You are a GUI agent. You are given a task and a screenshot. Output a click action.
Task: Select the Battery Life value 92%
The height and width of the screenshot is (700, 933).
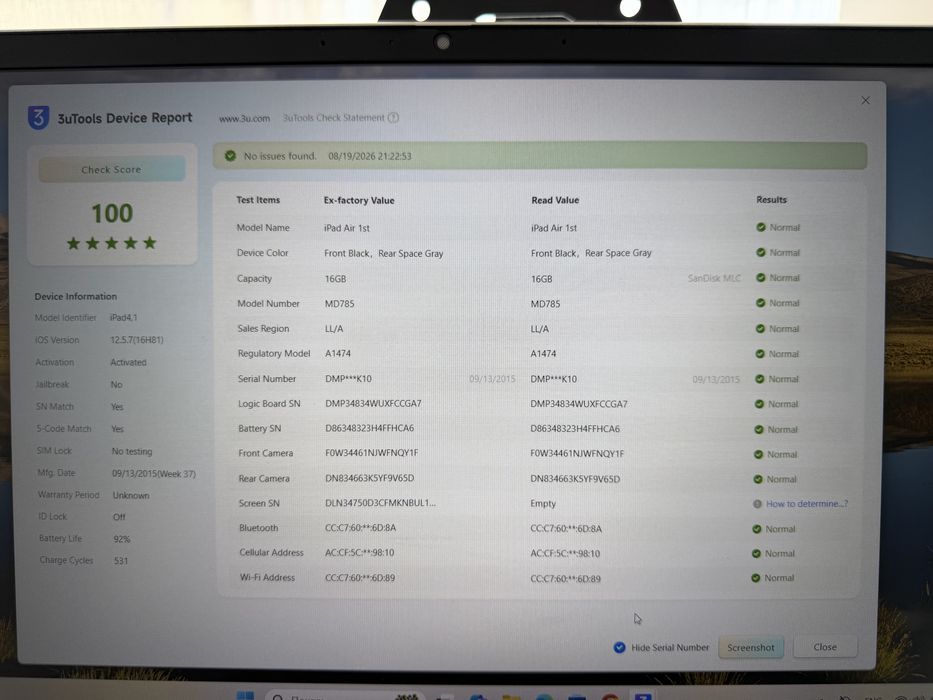click(122, 539)
